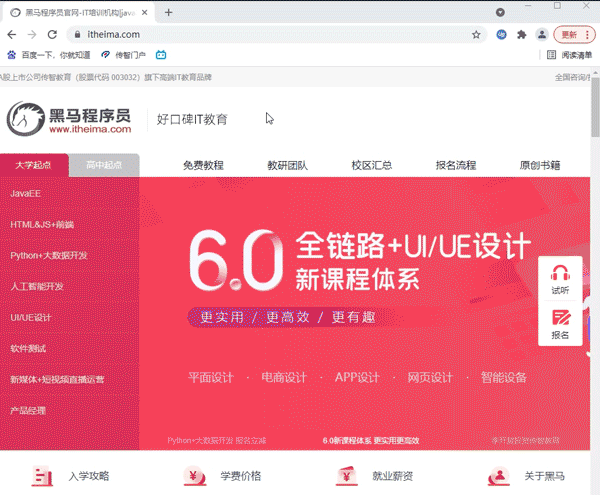Expand the Python+大数据开发 course category
Screen dimensions: 600x495
pos(49,255)
